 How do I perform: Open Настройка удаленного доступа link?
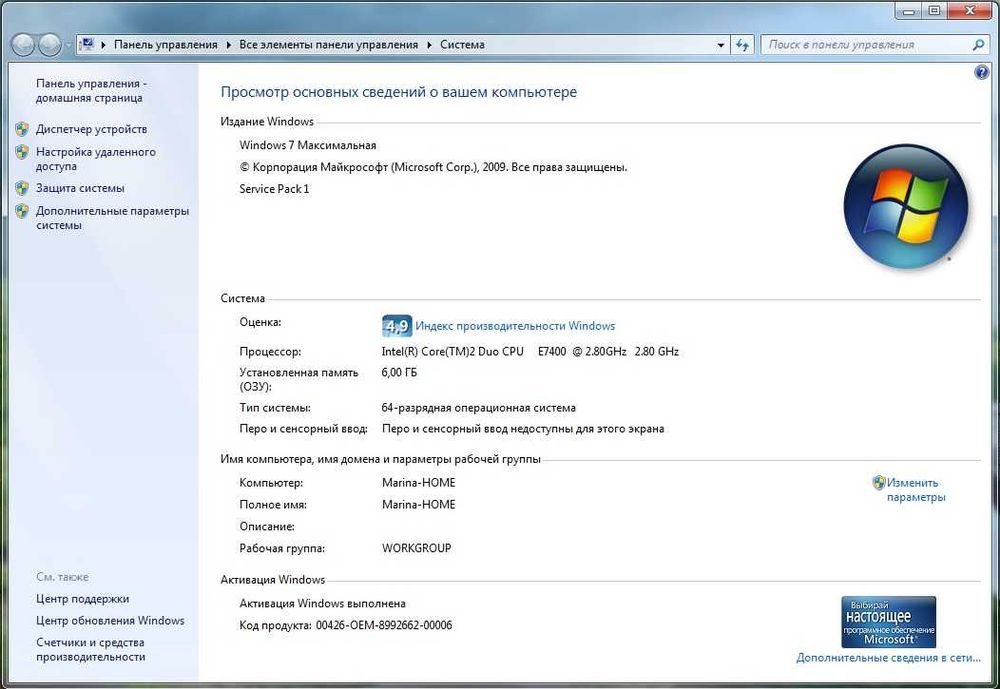[96, 159]
